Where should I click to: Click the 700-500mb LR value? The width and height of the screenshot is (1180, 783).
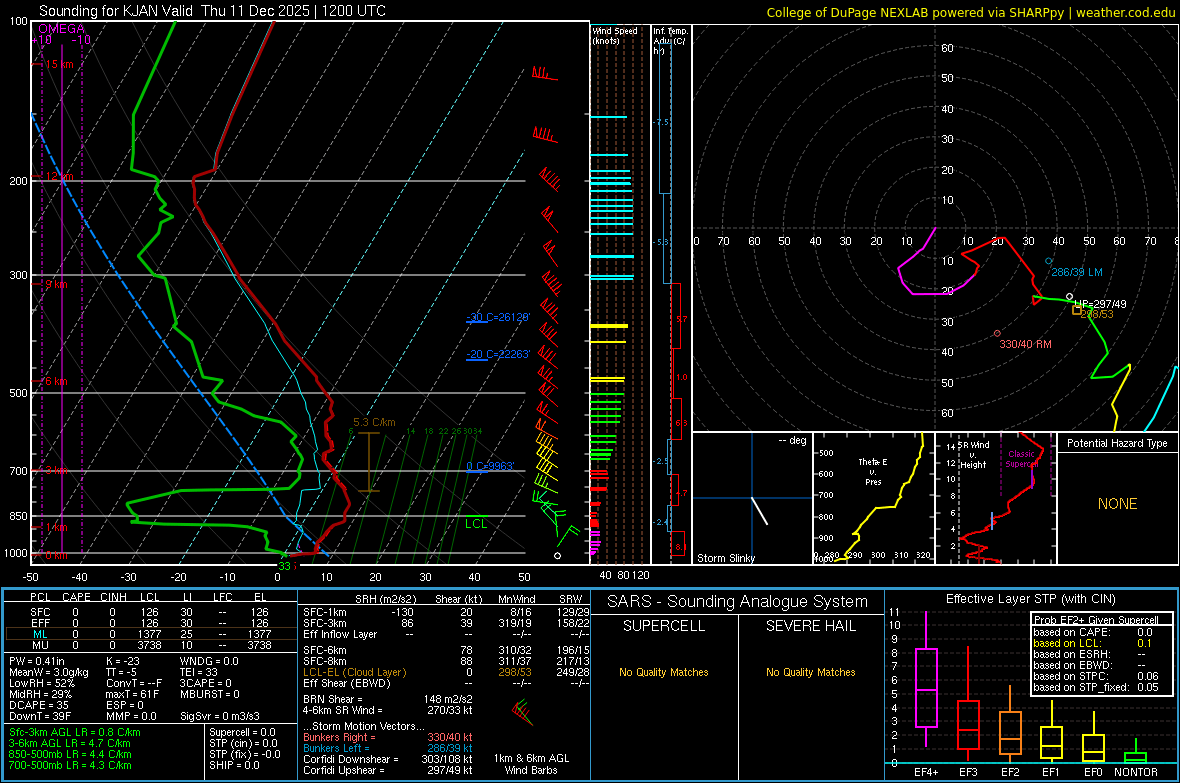[70, 765]
